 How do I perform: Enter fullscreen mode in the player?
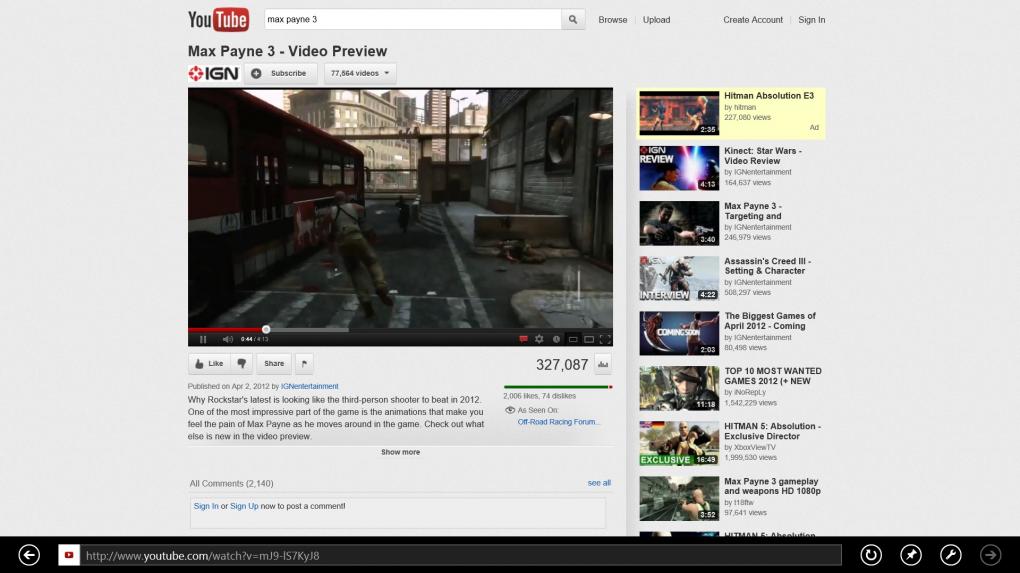pyautogui.click(x=605, y=339)
